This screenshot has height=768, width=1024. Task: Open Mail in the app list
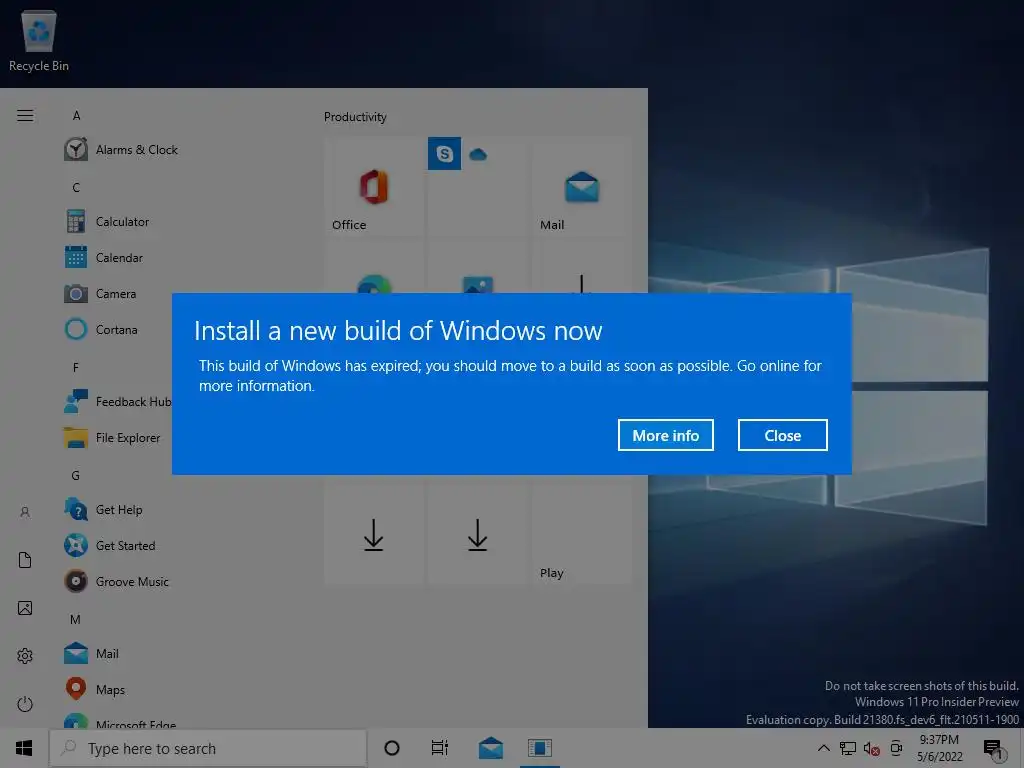[x=91, y=653]
